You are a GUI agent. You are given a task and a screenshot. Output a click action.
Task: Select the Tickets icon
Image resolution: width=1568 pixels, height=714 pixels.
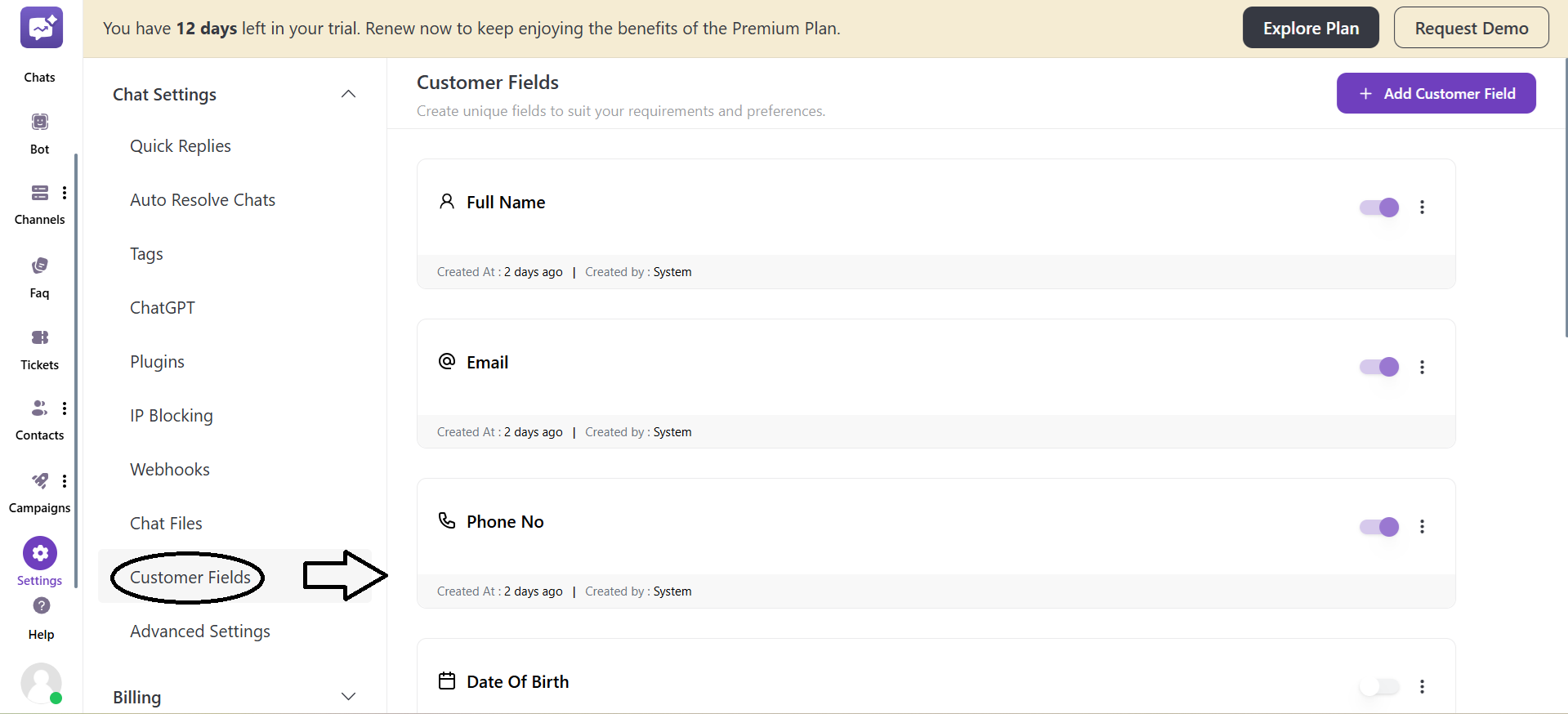38,338
